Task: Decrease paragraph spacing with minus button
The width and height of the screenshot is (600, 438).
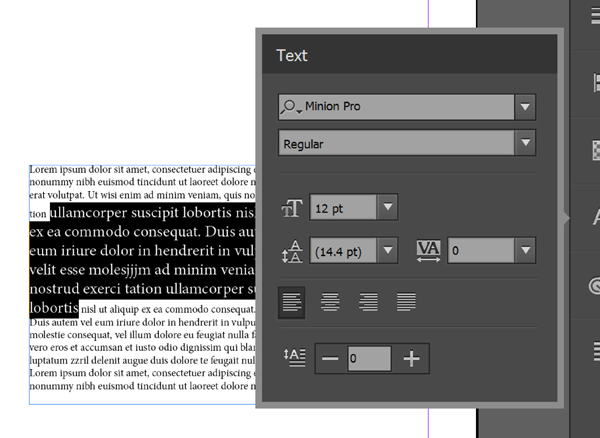Action: pyautogui.click(x=330, y=358)
